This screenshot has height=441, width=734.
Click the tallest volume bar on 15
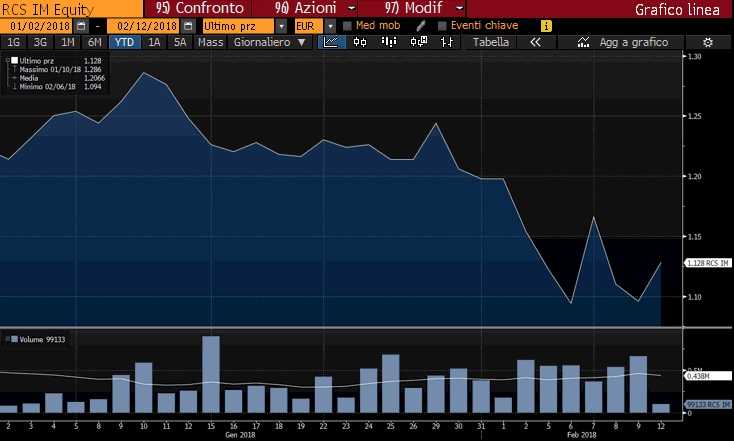[211, 374]
